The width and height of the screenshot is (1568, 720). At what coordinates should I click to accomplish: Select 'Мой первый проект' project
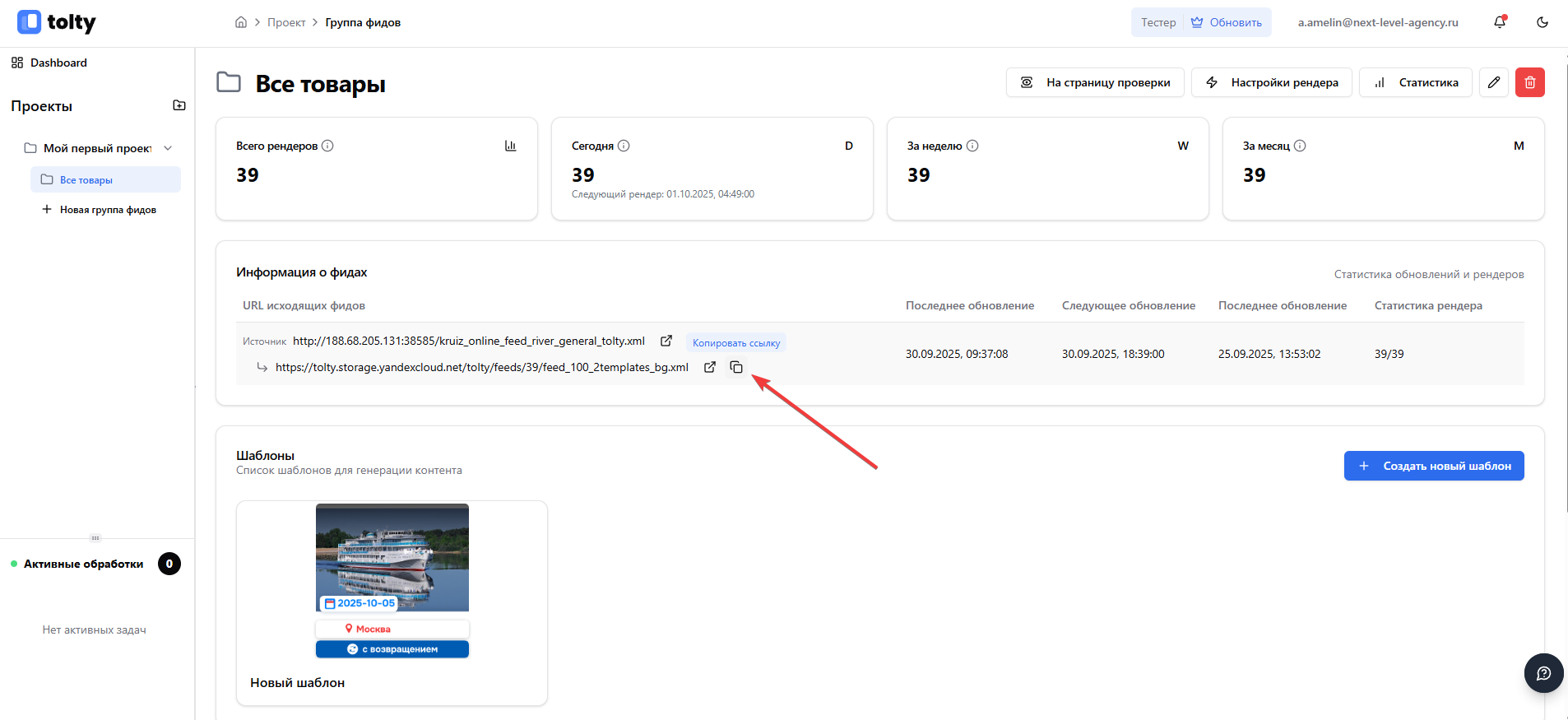[x=97, y=148]
